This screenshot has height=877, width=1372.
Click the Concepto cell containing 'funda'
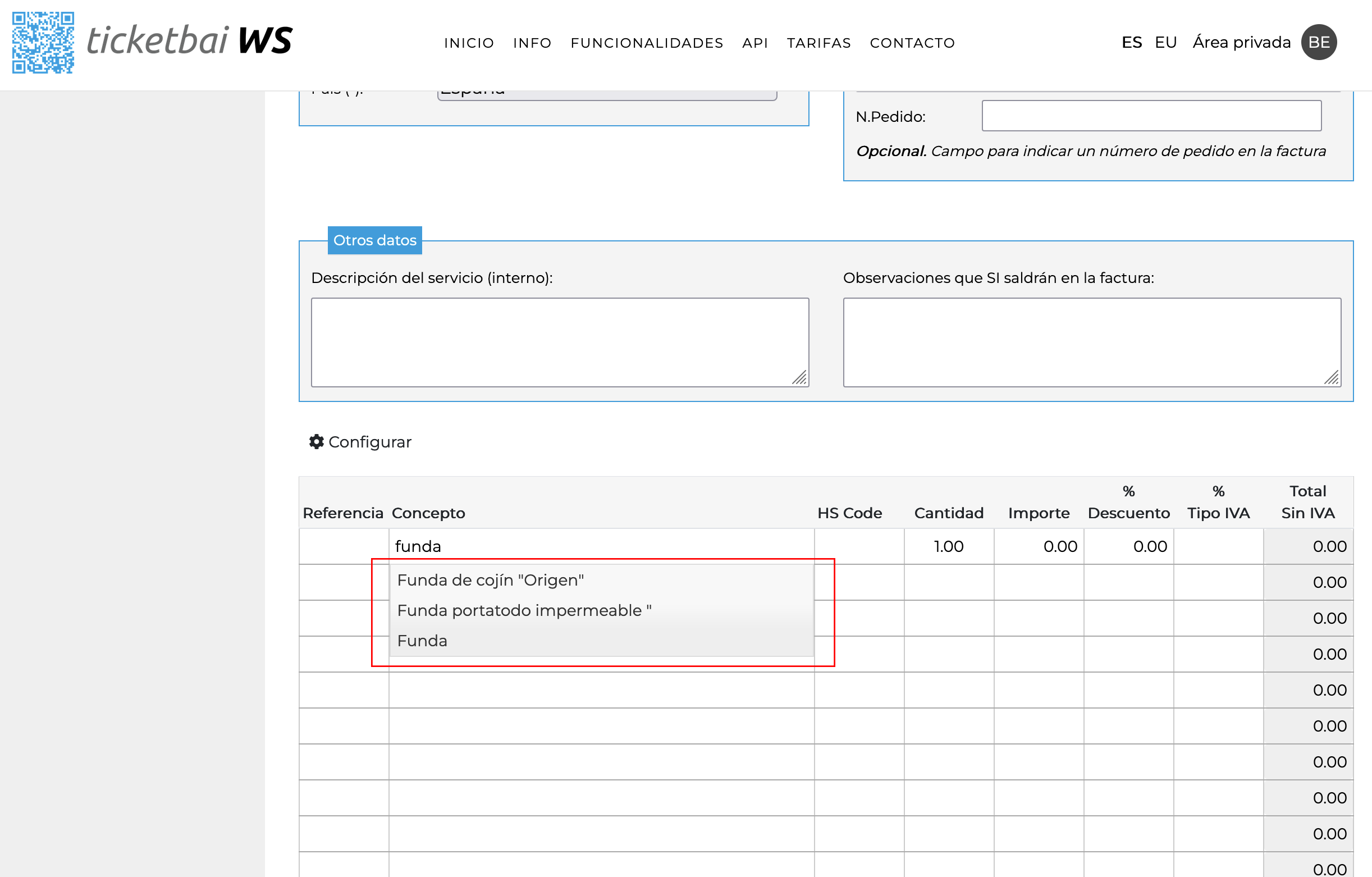(x=601, y=546)
